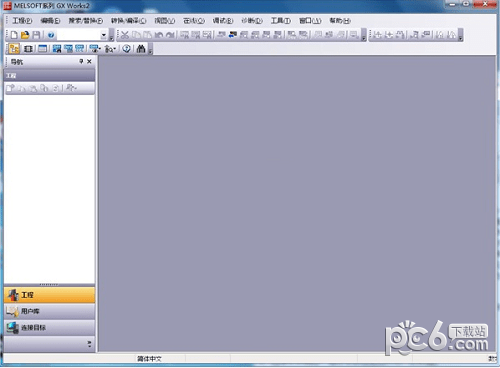Screen dimensions: 500x368
Task: Close the navigation panel
Action: click(89, 61)
